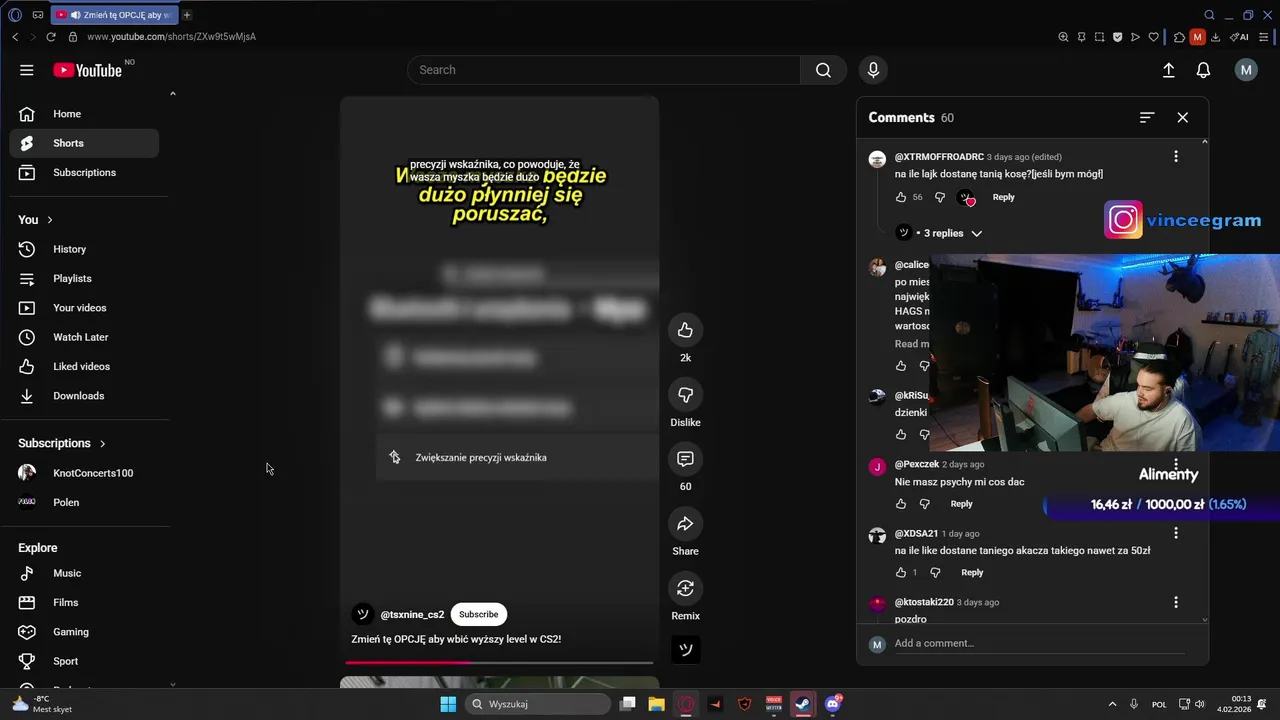Open YouTube notifications bell

coord(1203,70)
